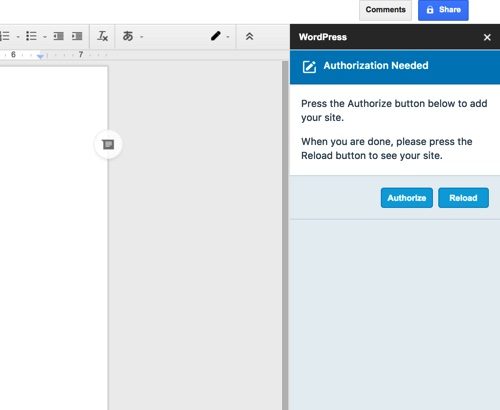Click the numbered list icon

(x=5, y=36)
